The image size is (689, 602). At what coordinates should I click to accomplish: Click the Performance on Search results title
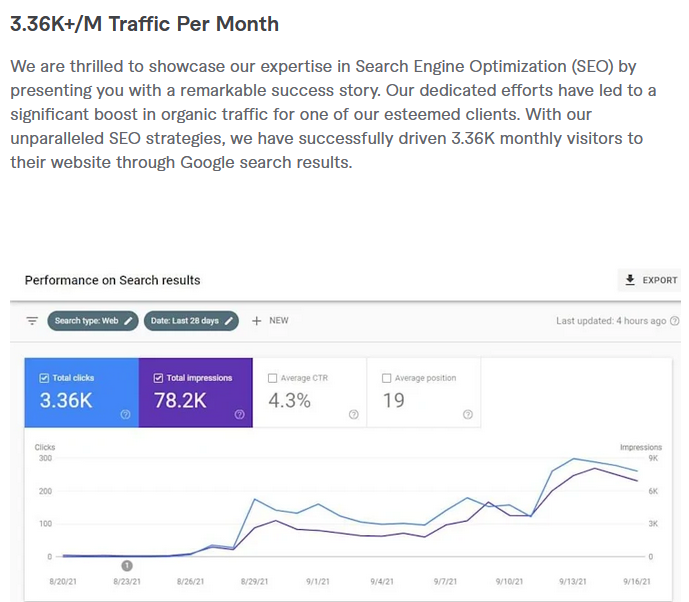pyautogui.click(x=112, y=280)
